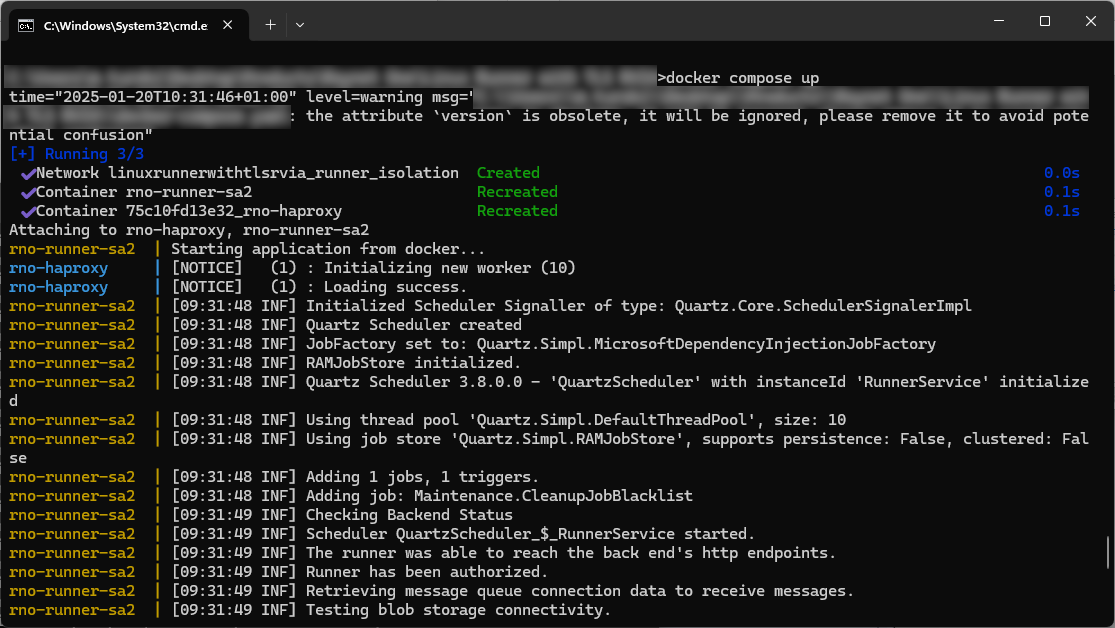Expand the new tab profile dropdown

[x=300, y=24]
